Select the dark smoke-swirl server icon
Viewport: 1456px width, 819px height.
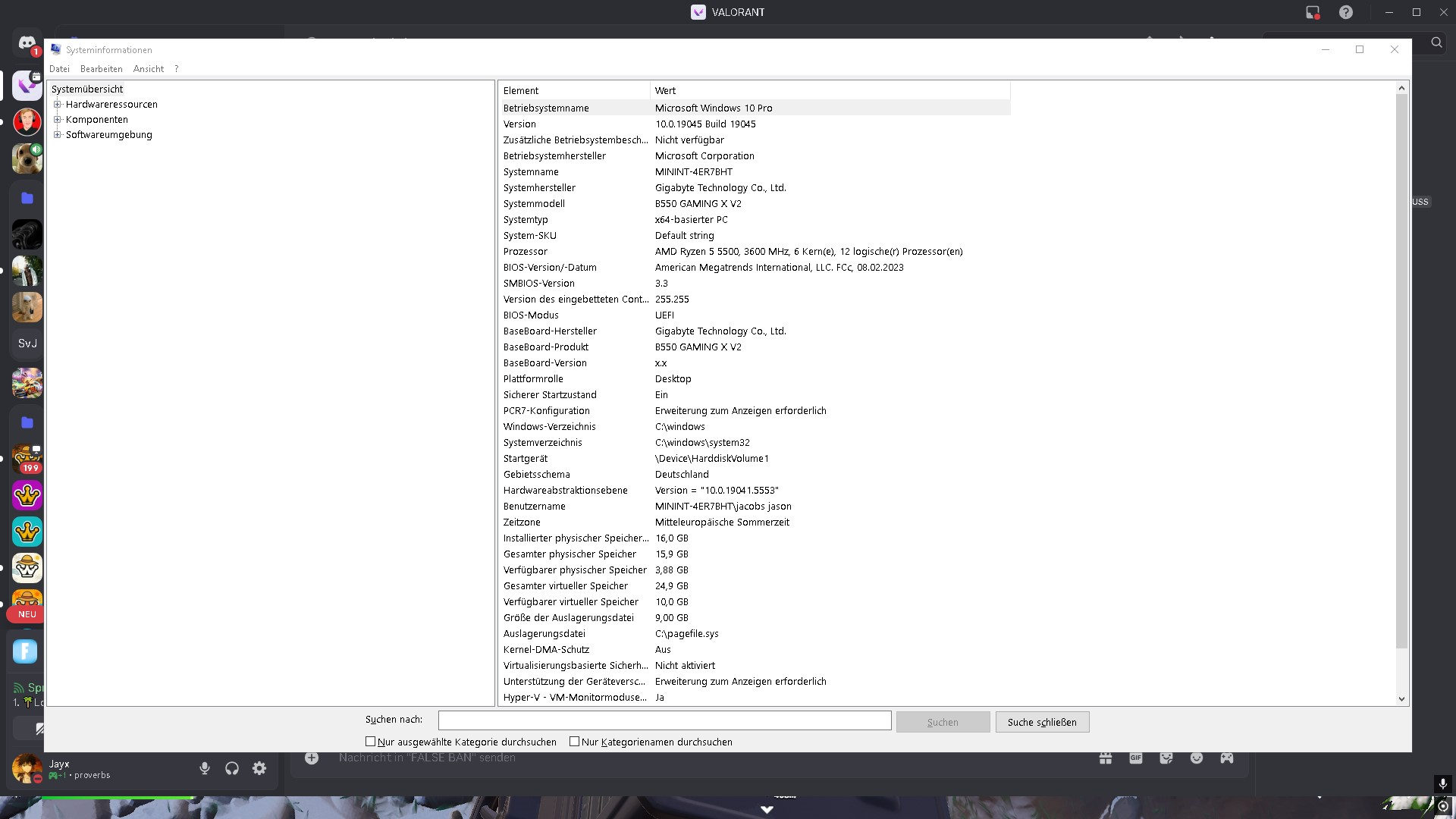[x=27, y=234]
